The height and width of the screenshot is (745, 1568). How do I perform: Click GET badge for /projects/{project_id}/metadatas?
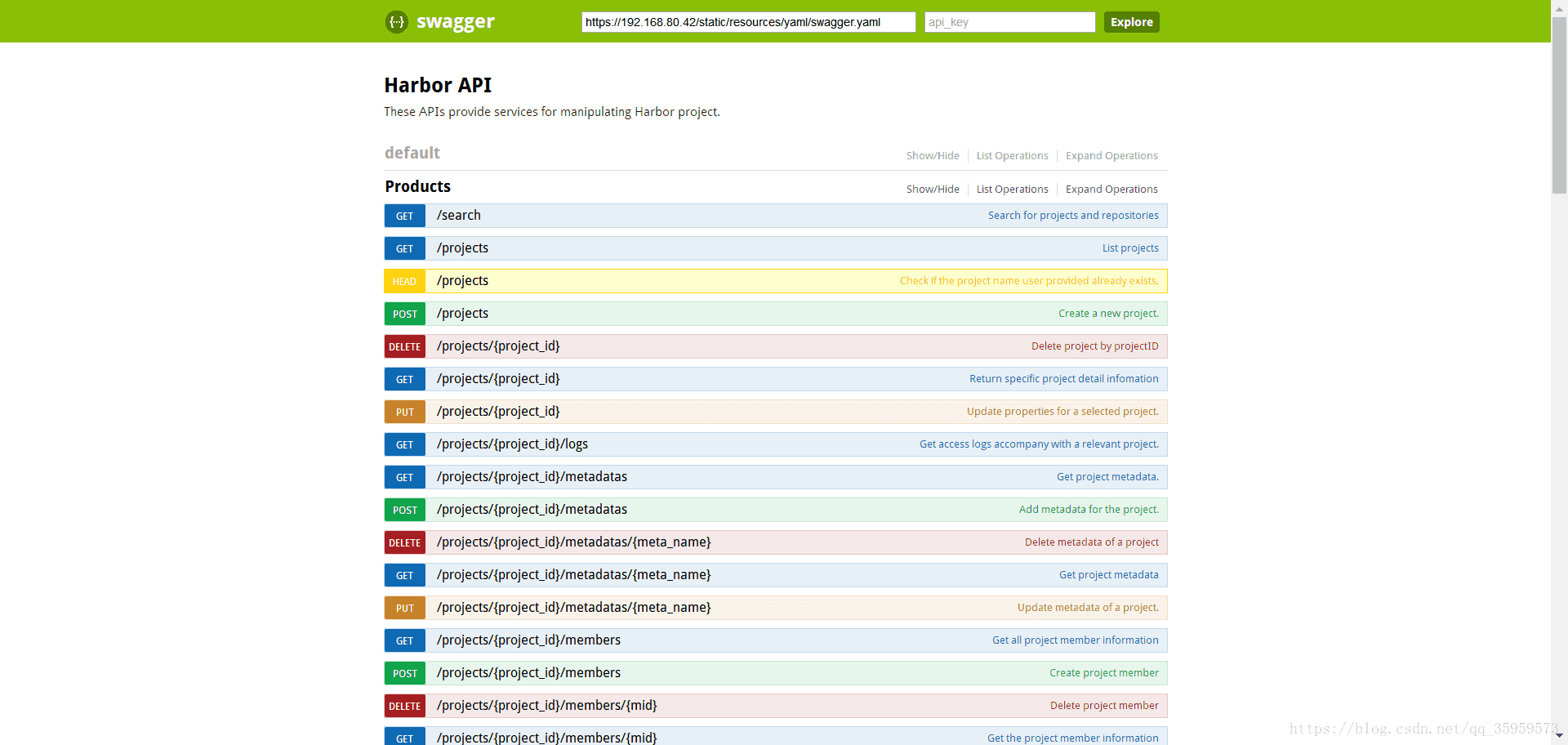[405, 477]
